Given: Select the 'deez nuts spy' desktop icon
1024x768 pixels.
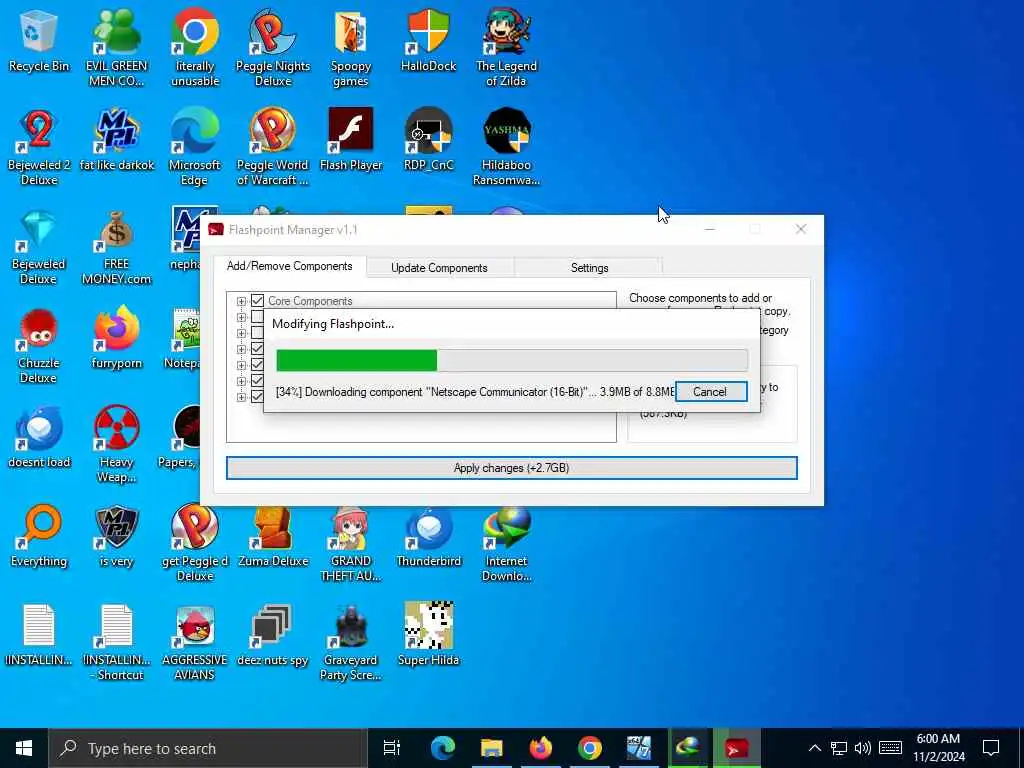Looking at the screenshot, I should point(272,636).
